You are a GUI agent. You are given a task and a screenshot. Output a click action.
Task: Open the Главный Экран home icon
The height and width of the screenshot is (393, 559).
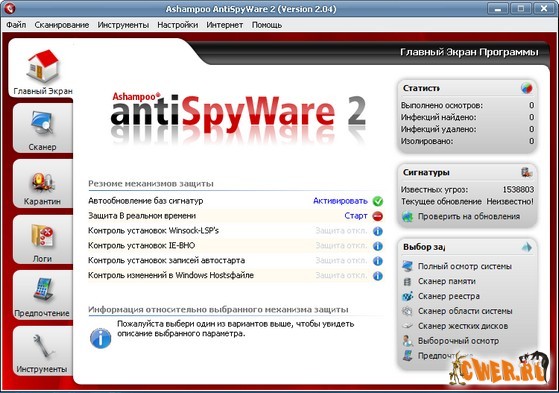[x=42, y=66]
